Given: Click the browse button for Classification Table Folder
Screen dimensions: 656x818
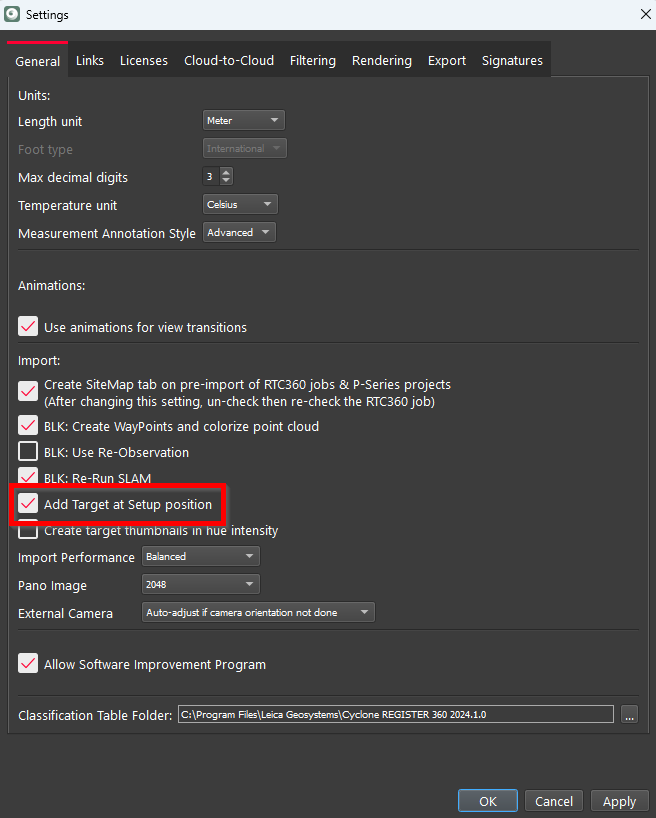Looking at the screenshot, I should (x=629, y=714).
